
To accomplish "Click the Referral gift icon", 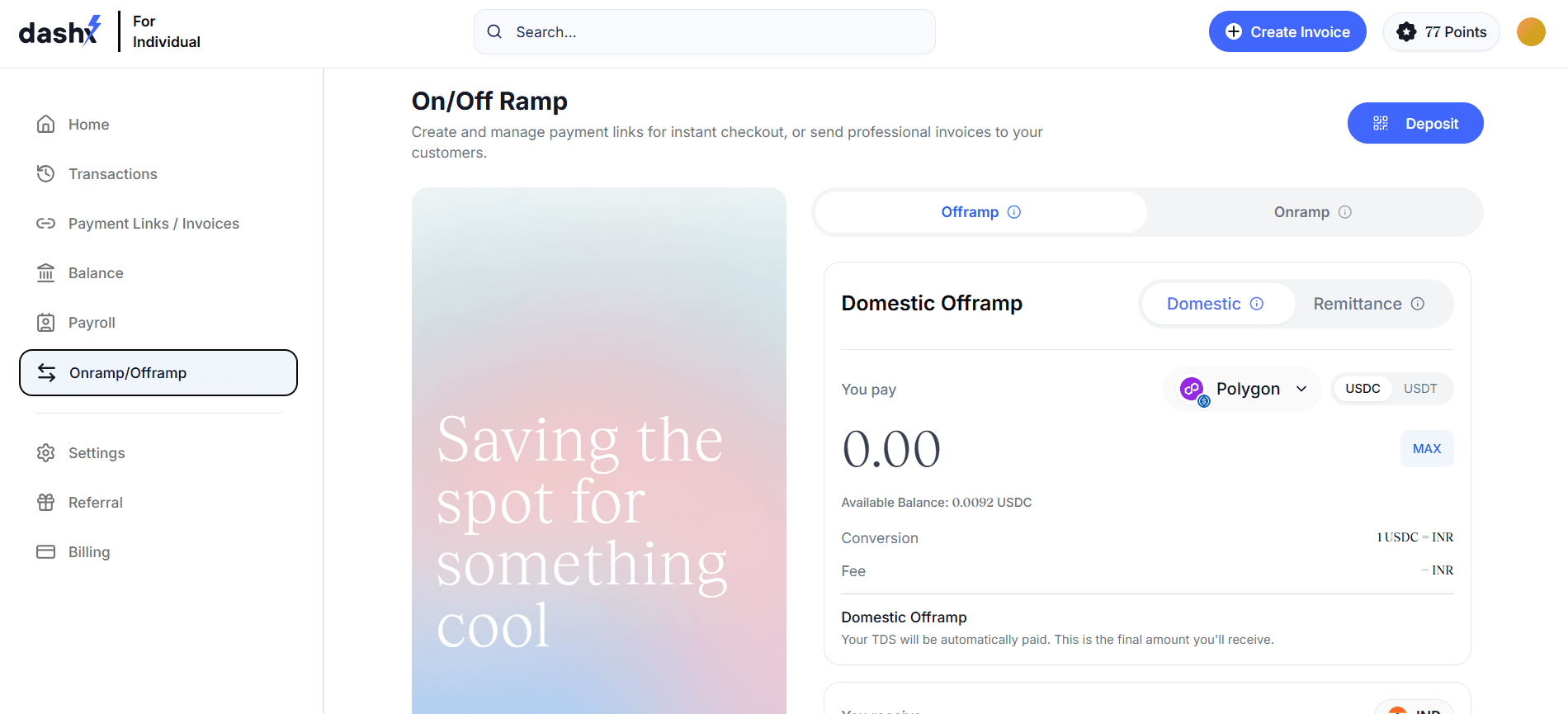I will [x=46, y=503].
